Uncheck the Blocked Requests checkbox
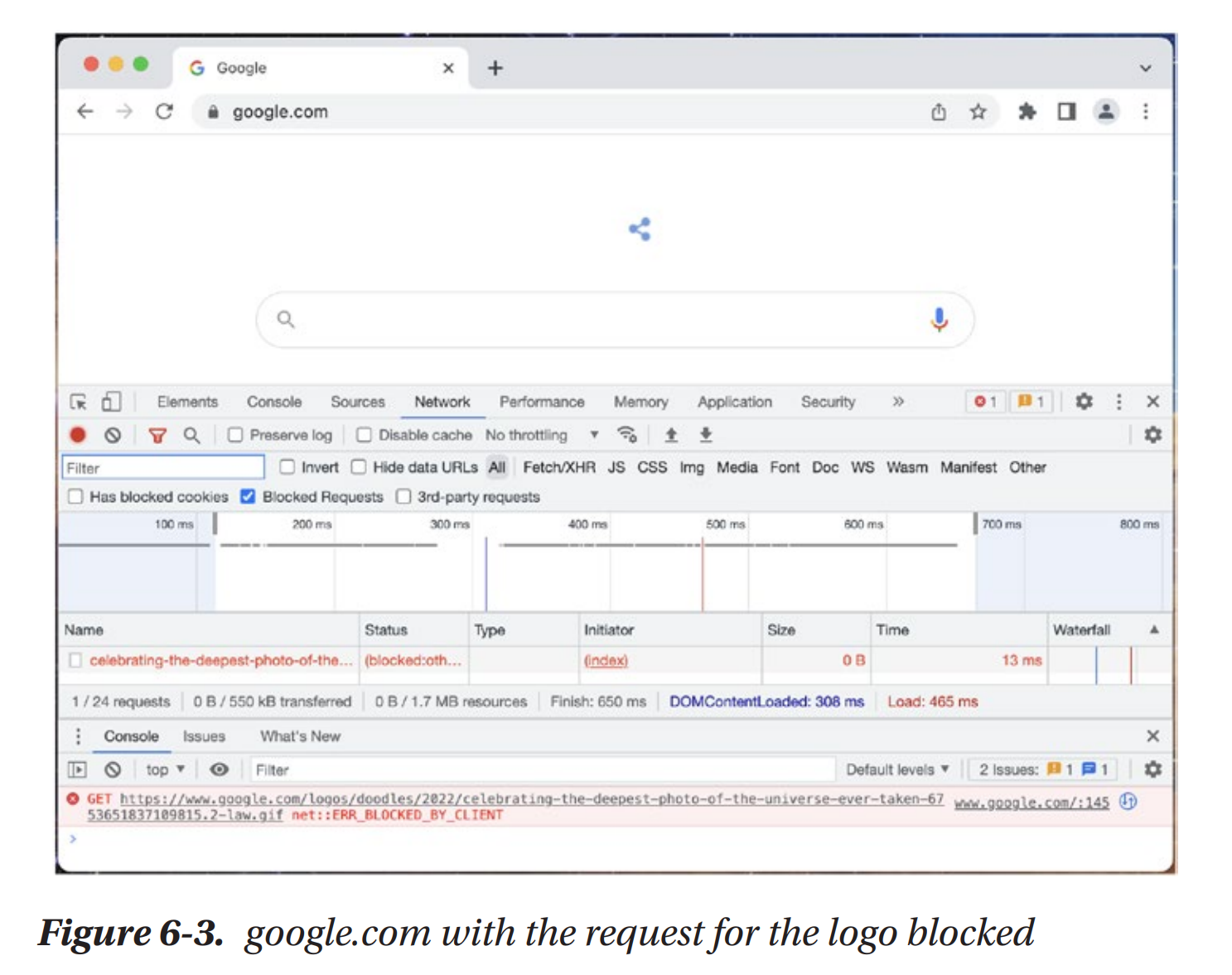 [248, 496]
